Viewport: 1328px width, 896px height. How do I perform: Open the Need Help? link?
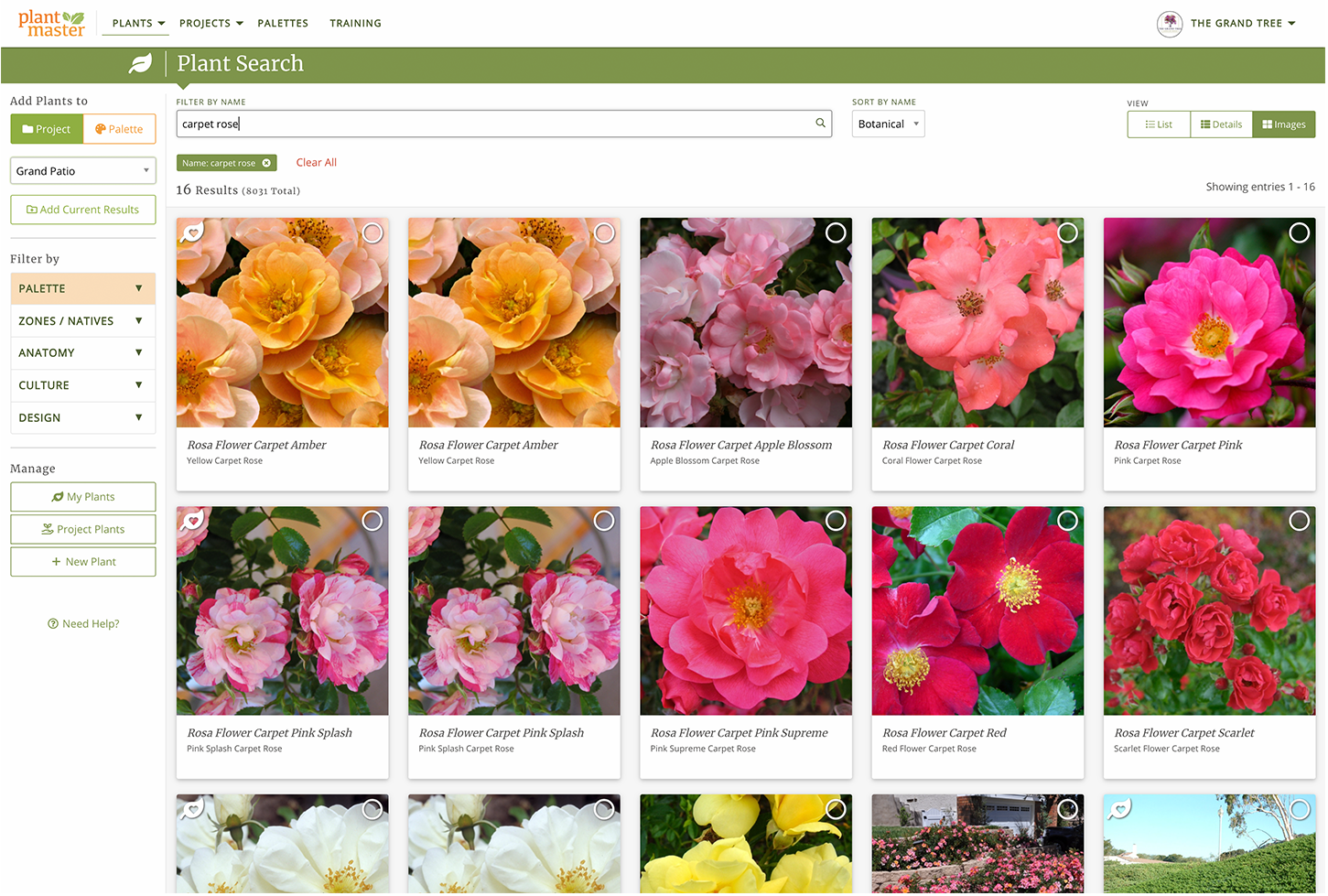click(83, 624)
